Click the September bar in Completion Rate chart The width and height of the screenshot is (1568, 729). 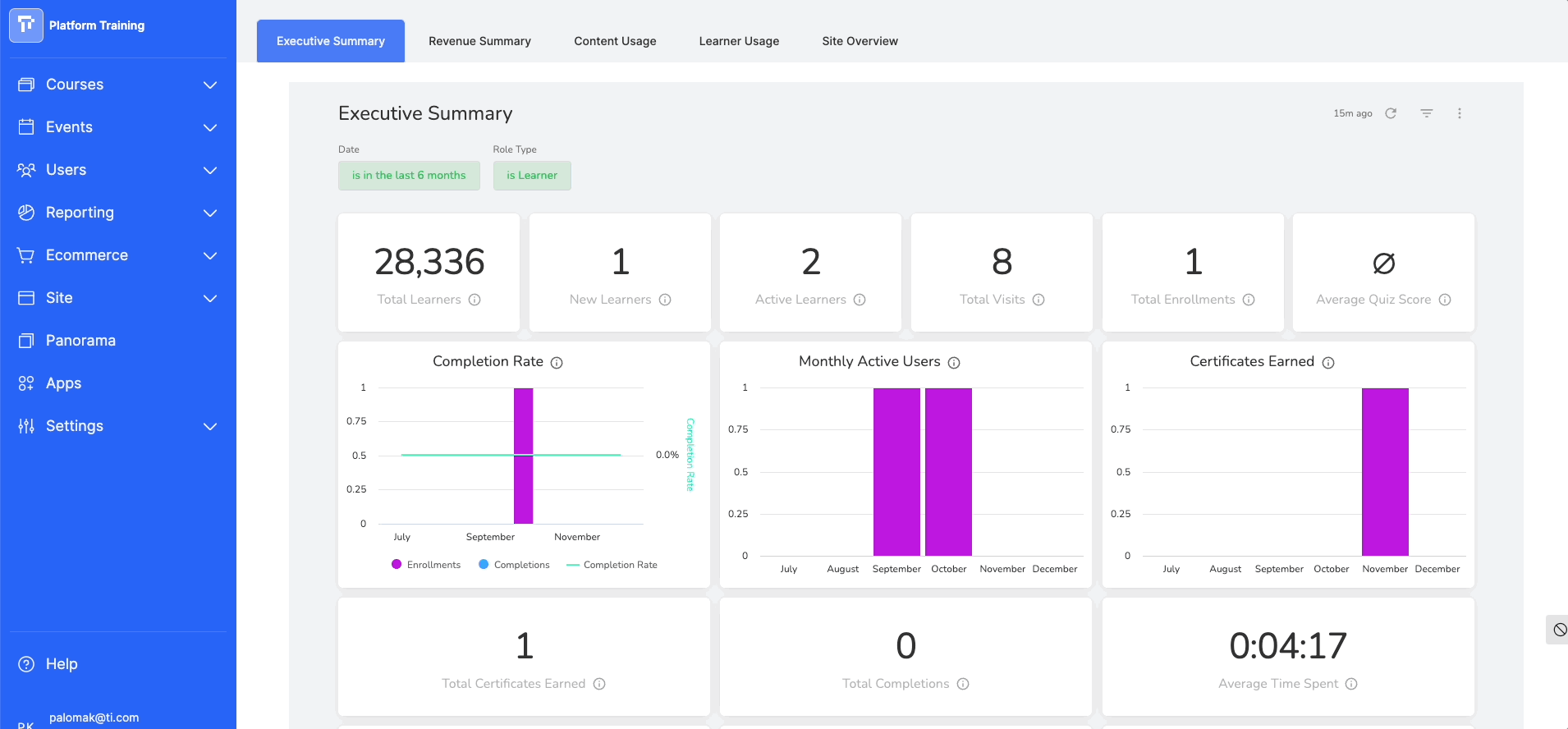click(x=523, y=456)
